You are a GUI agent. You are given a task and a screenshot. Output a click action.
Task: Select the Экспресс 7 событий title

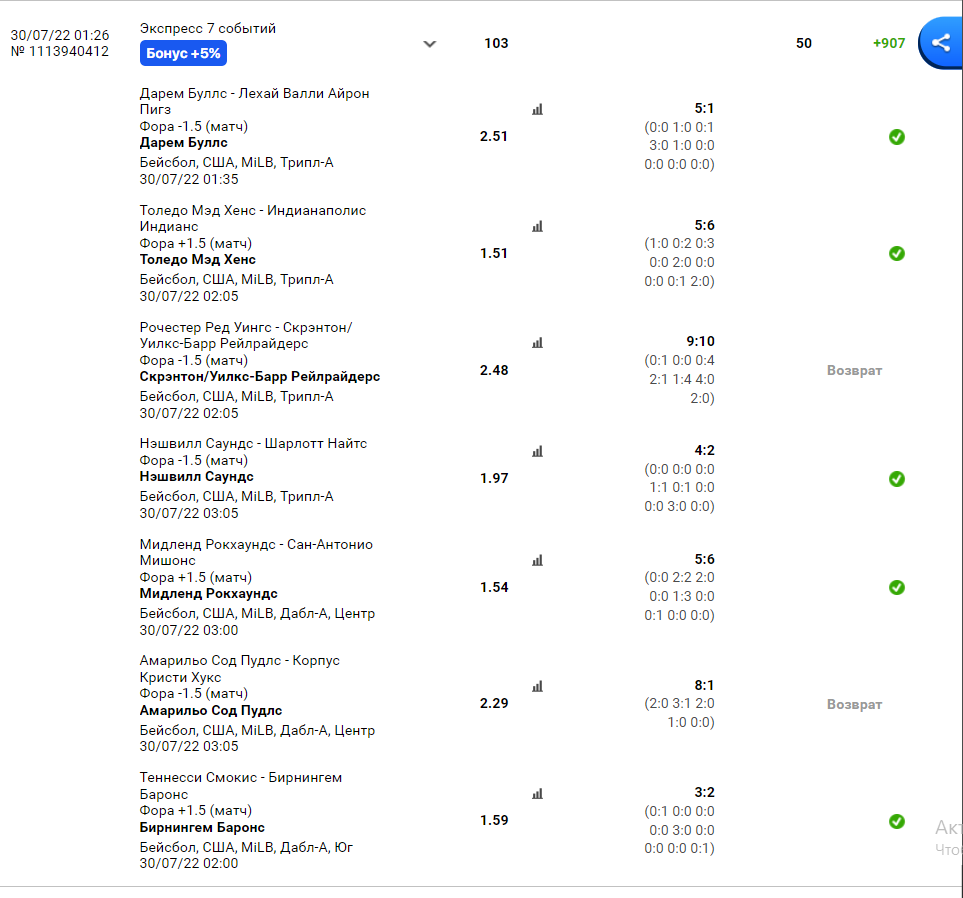click(x=208, y=28)
